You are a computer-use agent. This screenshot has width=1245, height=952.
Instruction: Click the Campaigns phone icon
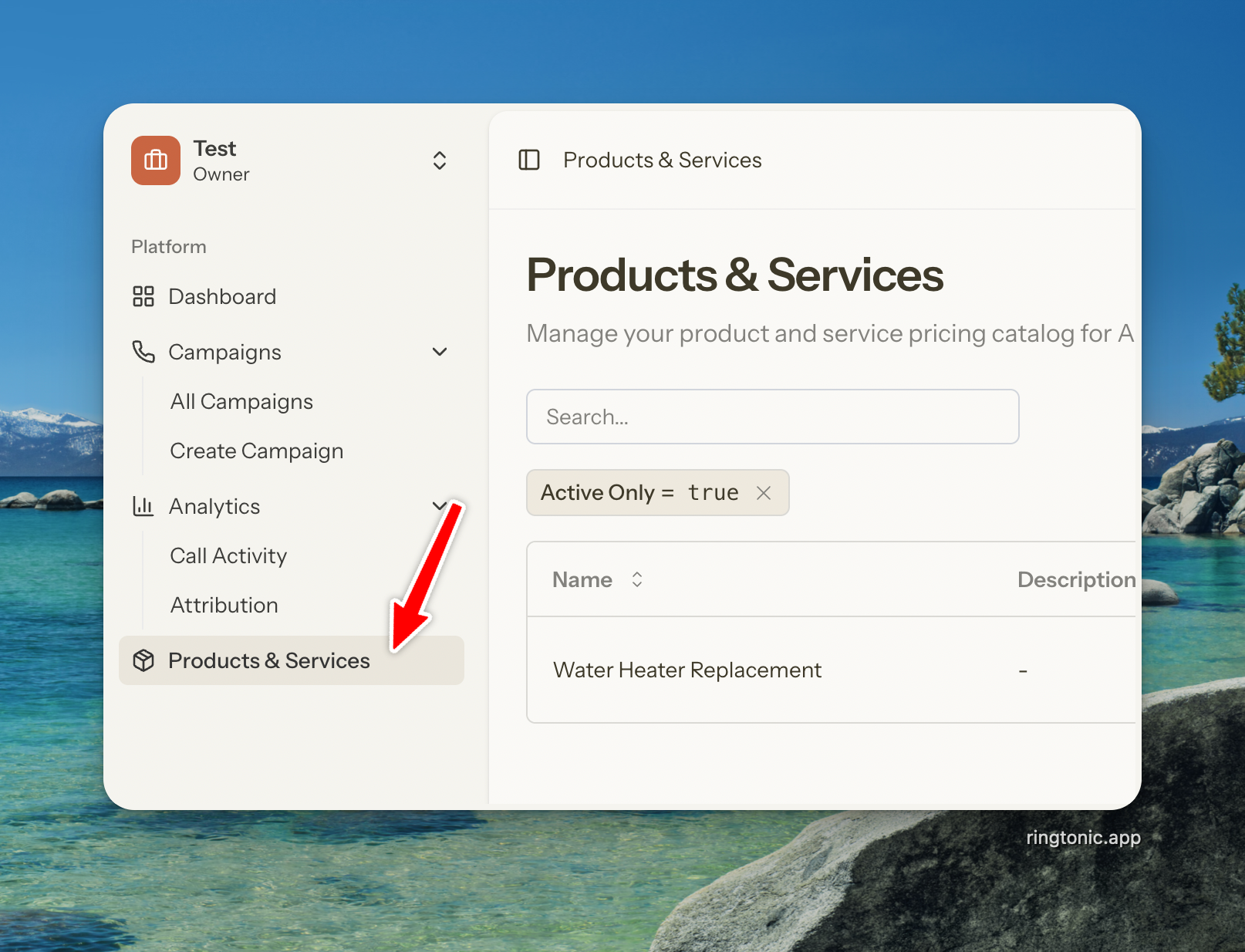click(x=143, y=352)
